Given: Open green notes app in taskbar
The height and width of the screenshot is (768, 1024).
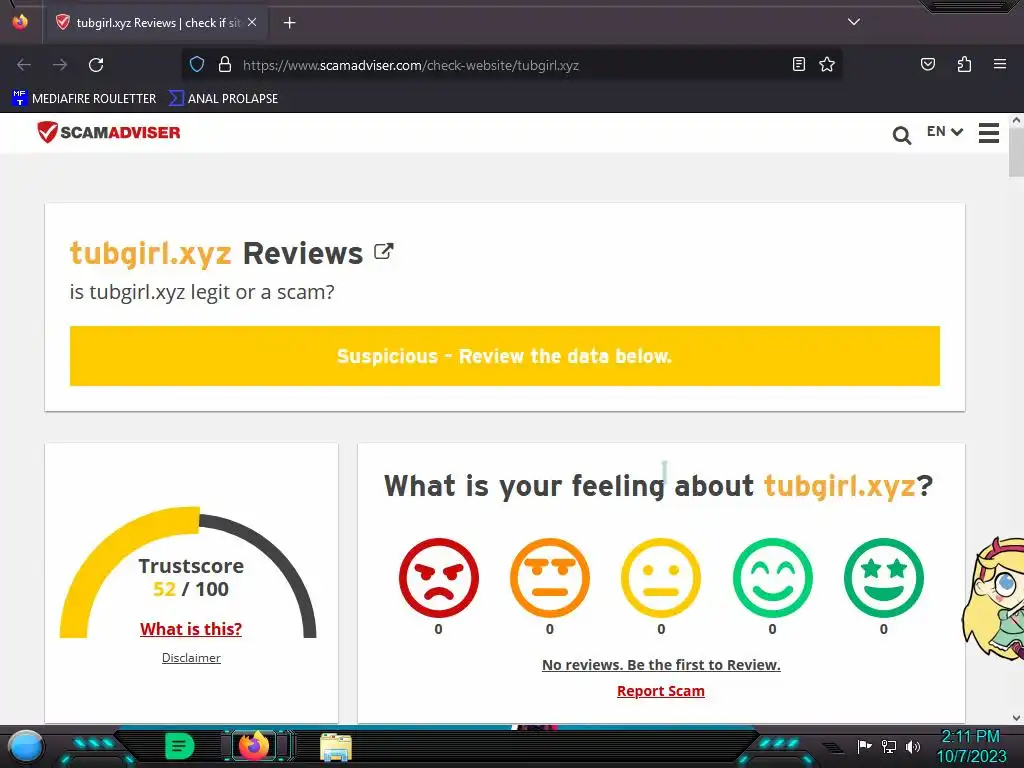Looking at the screenshot, I should tap(180, 746).
